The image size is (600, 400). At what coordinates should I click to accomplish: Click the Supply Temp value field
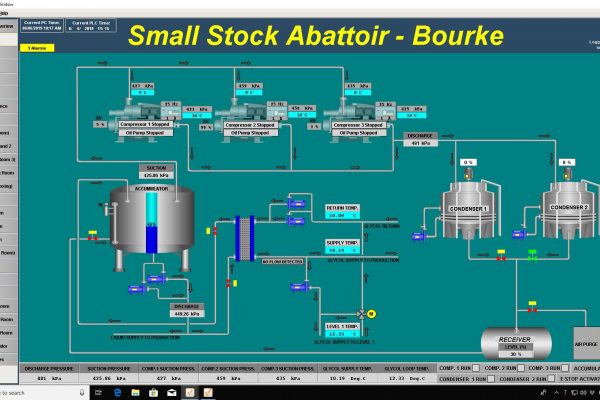point(342,250)
